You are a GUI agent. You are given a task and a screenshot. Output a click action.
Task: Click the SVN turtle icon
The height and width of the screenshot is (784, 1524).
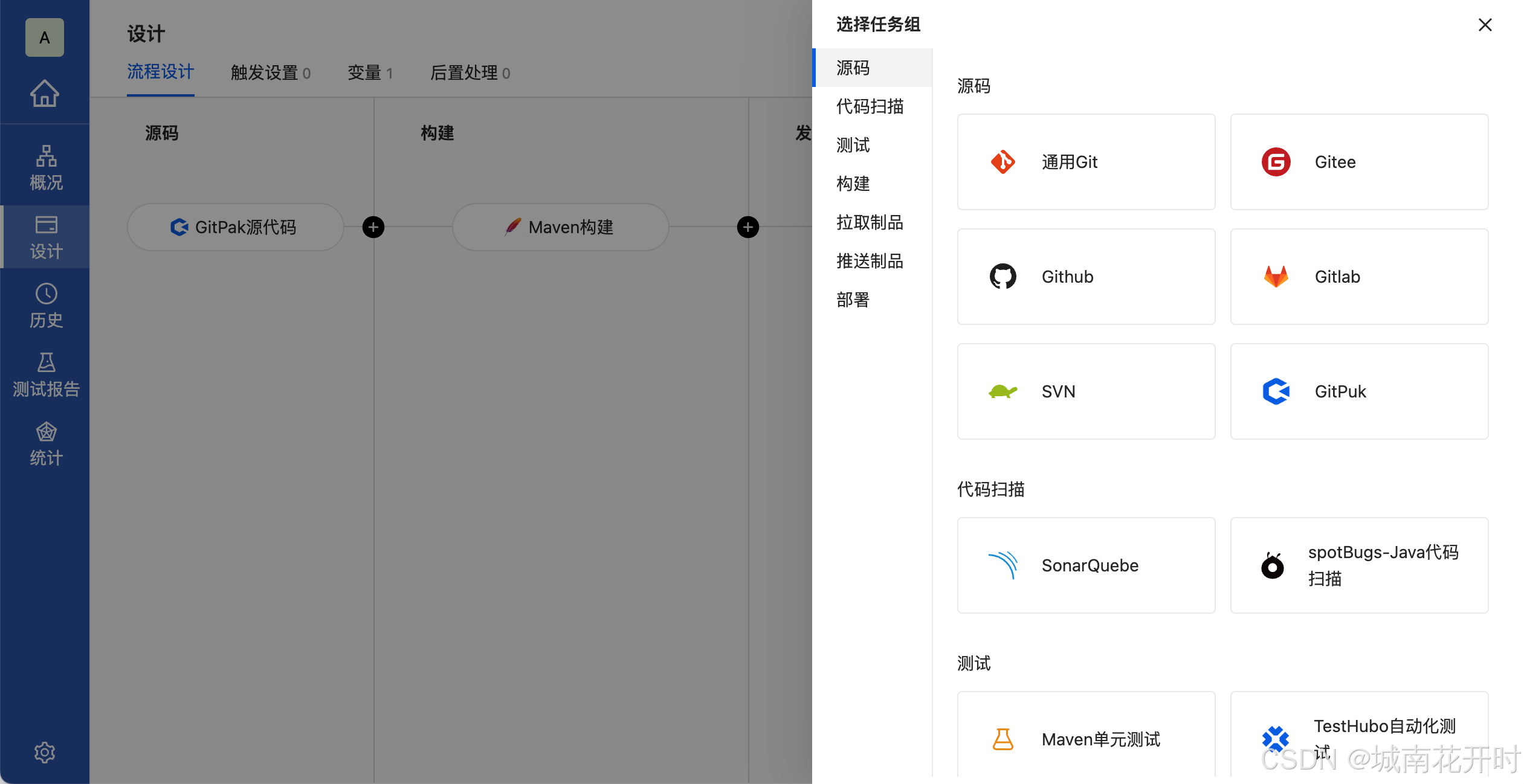point(1003,391)
